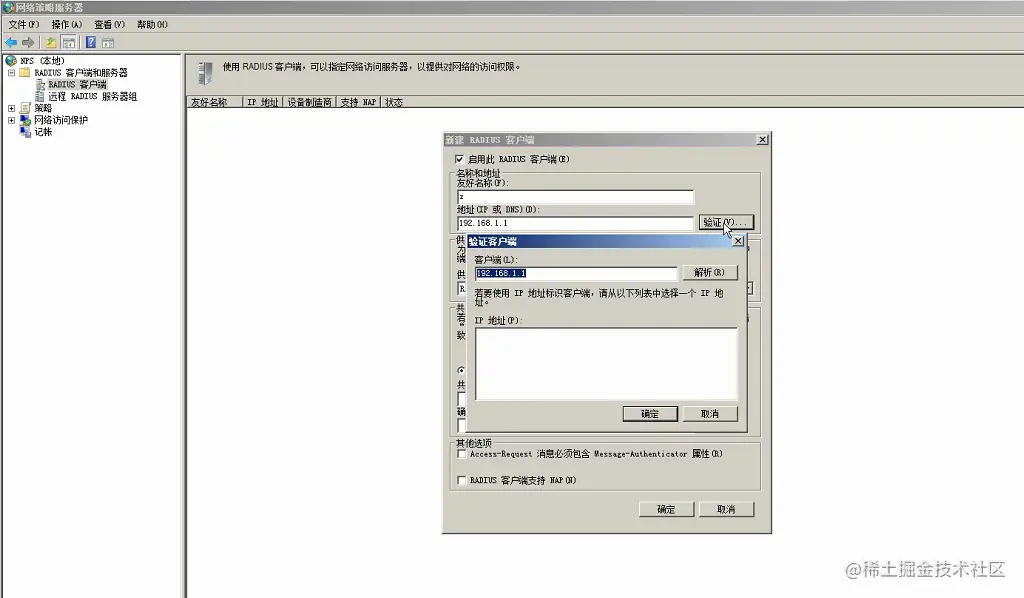Close the 验证客户端 dialog with X
The width and height of the screenshot is (1024, 598).
(x=738, y=241)
